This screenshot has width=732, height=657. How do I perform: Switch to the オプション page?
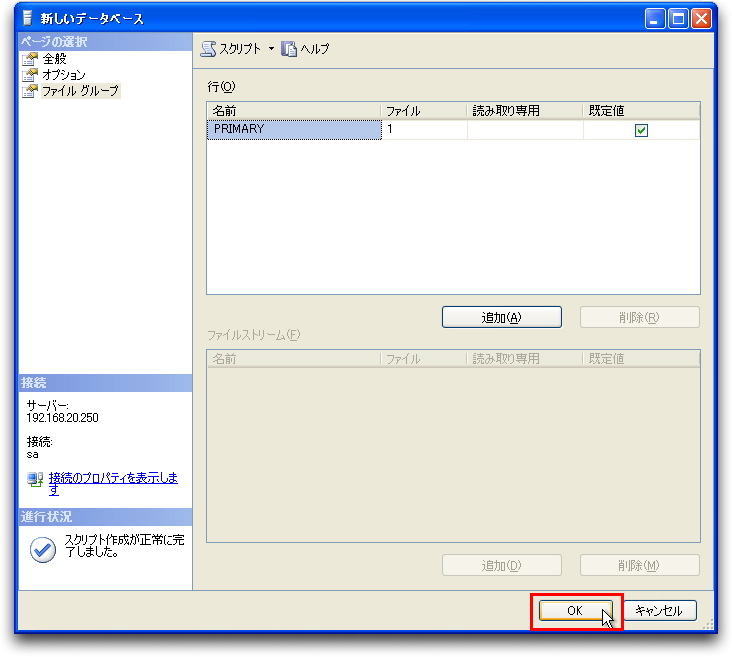pyautogui.click(x=63, y=75)
